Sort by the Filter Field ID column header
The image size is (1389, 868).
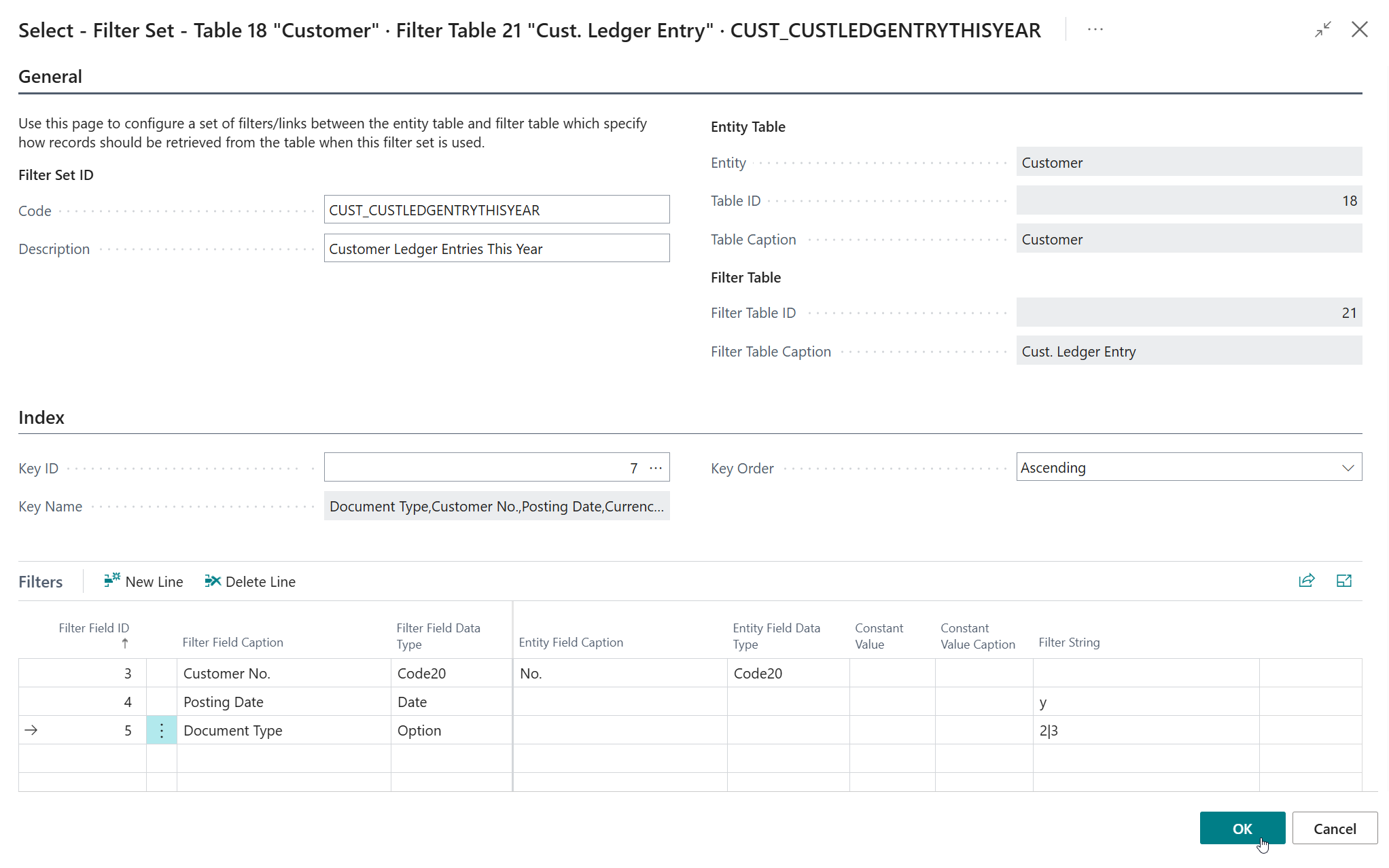tap(94, 628)
